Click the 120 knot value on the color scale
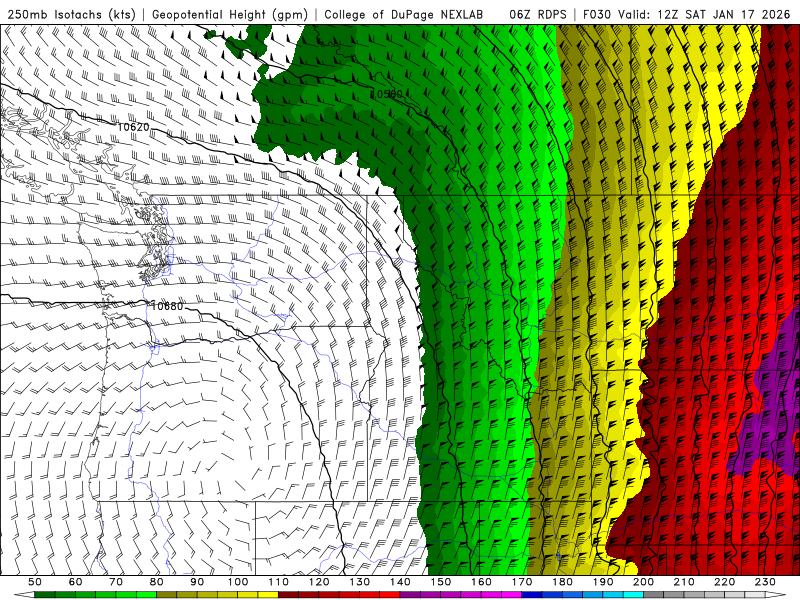Image resolution: width=800 pixels, height=600 pixels. point(319,582)
